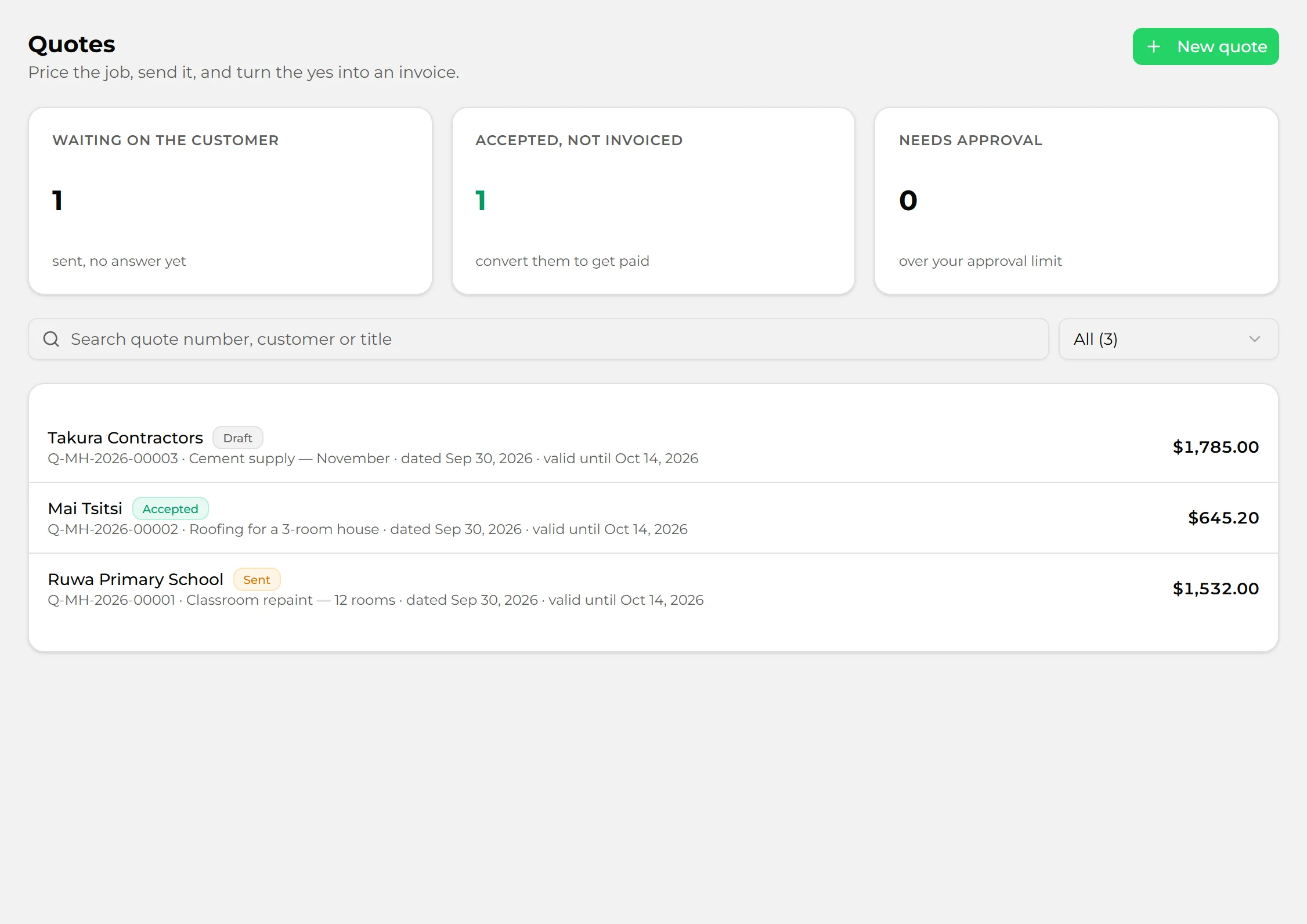Click the New quote button

1205,46
